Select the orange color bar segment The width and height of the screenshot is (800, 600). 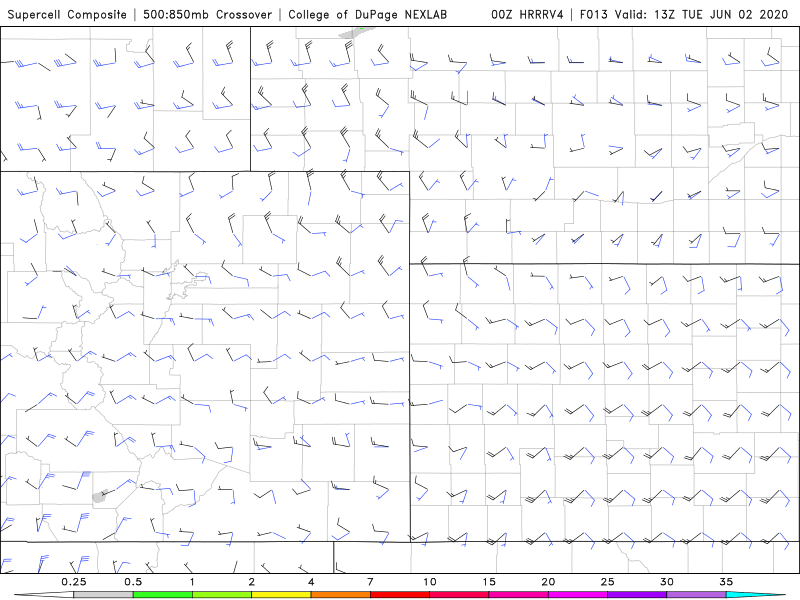[340, 595]
